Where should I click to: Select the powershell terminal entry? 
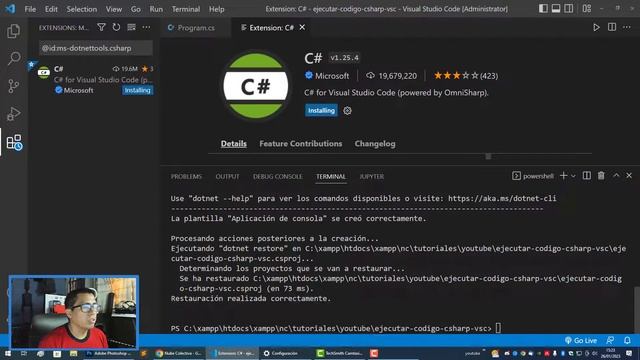[x=533, y=176]
